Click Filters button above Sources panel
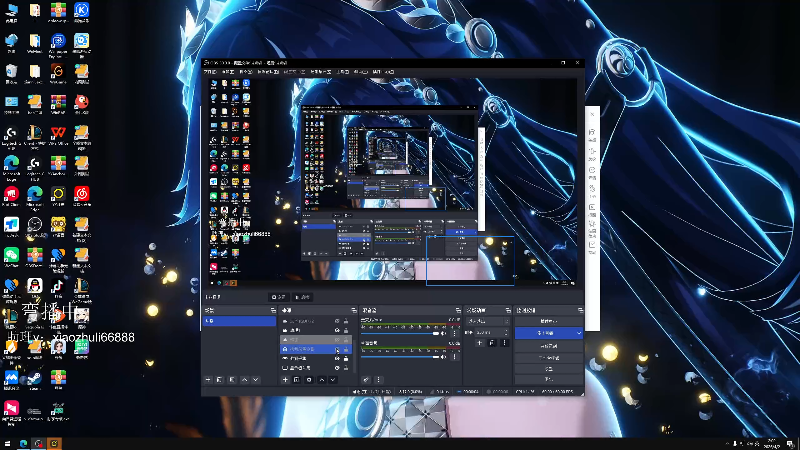The width and height of the screenshot is (800, 450). (303, 297)
